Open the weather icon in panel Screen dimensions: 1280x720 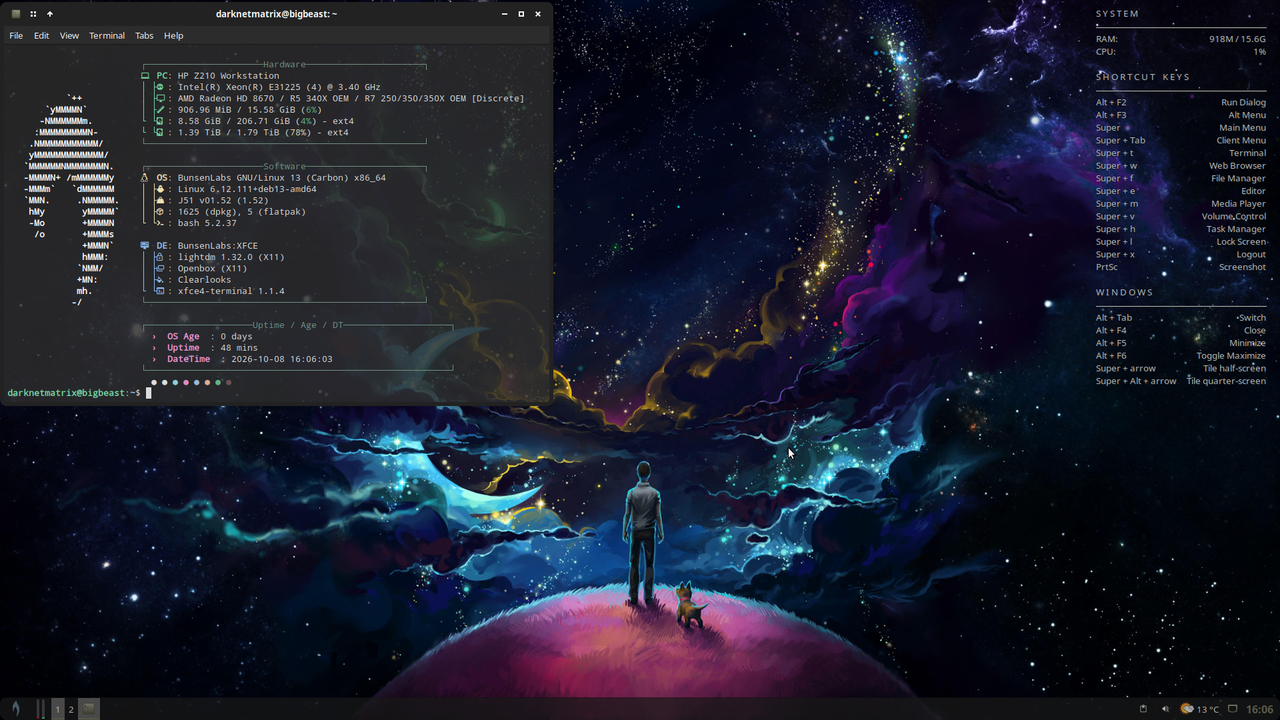[1187, 709]
